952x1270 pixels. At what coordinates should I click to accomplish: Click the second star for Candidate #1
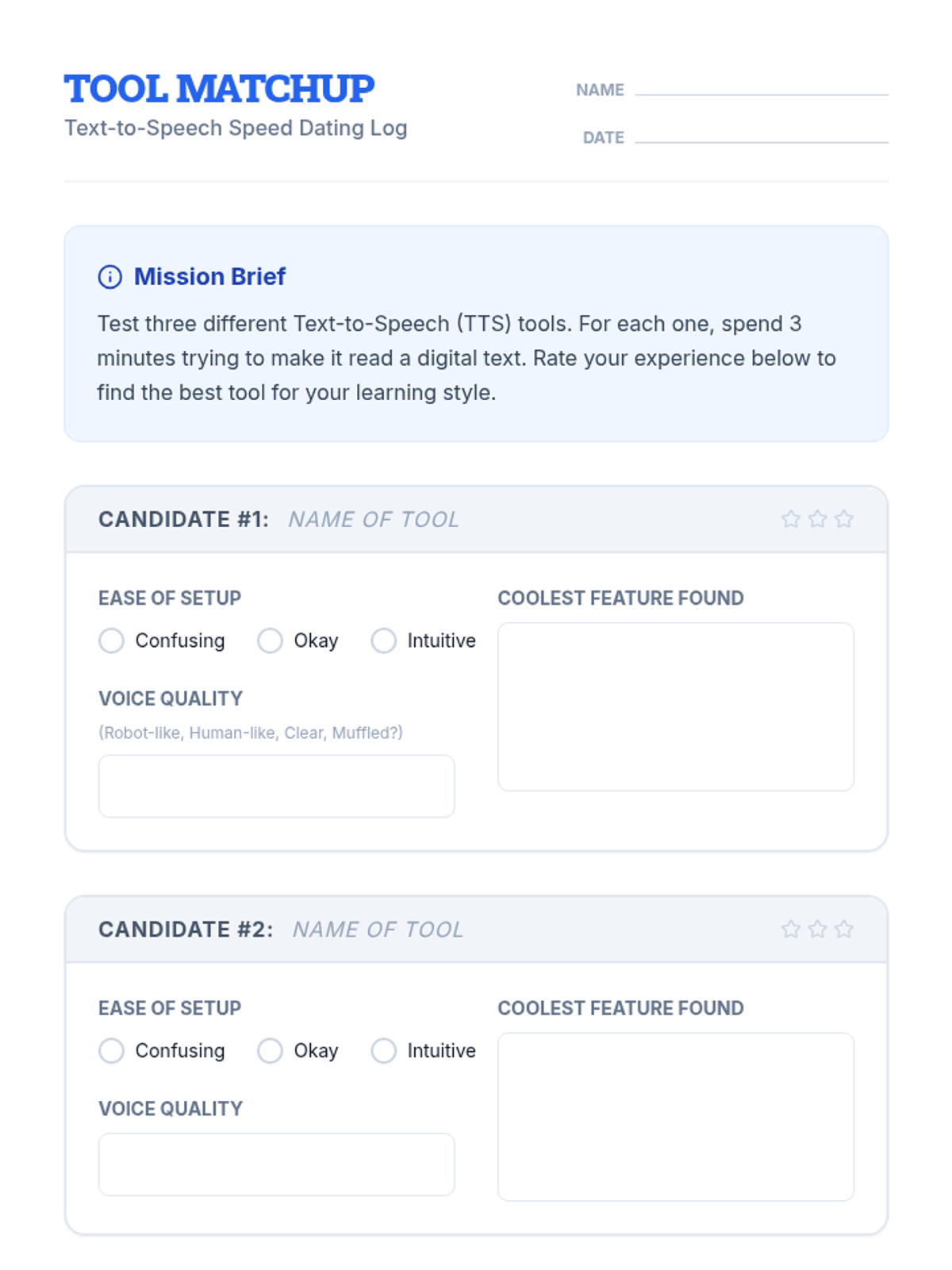click(817, 519)
